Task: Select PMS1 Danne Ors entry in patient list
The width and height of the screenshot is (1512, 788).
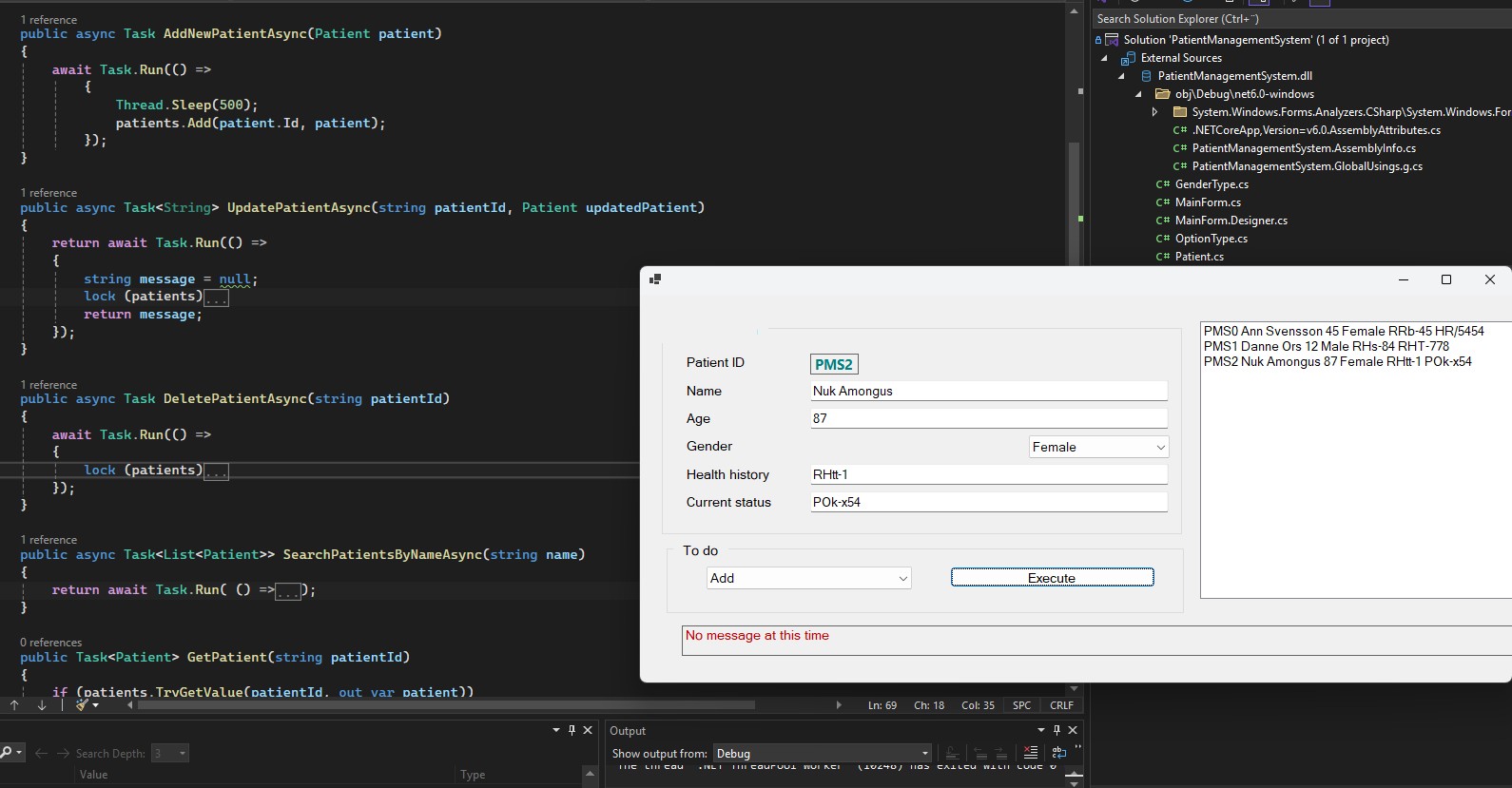Action: (x=1326, y=346)
